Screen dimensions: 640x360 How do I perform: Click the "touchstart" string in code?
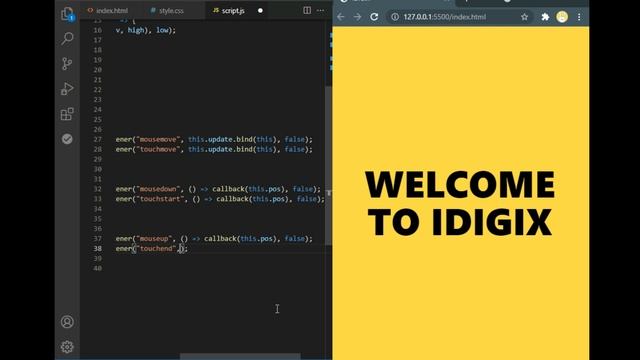[160, 199]
